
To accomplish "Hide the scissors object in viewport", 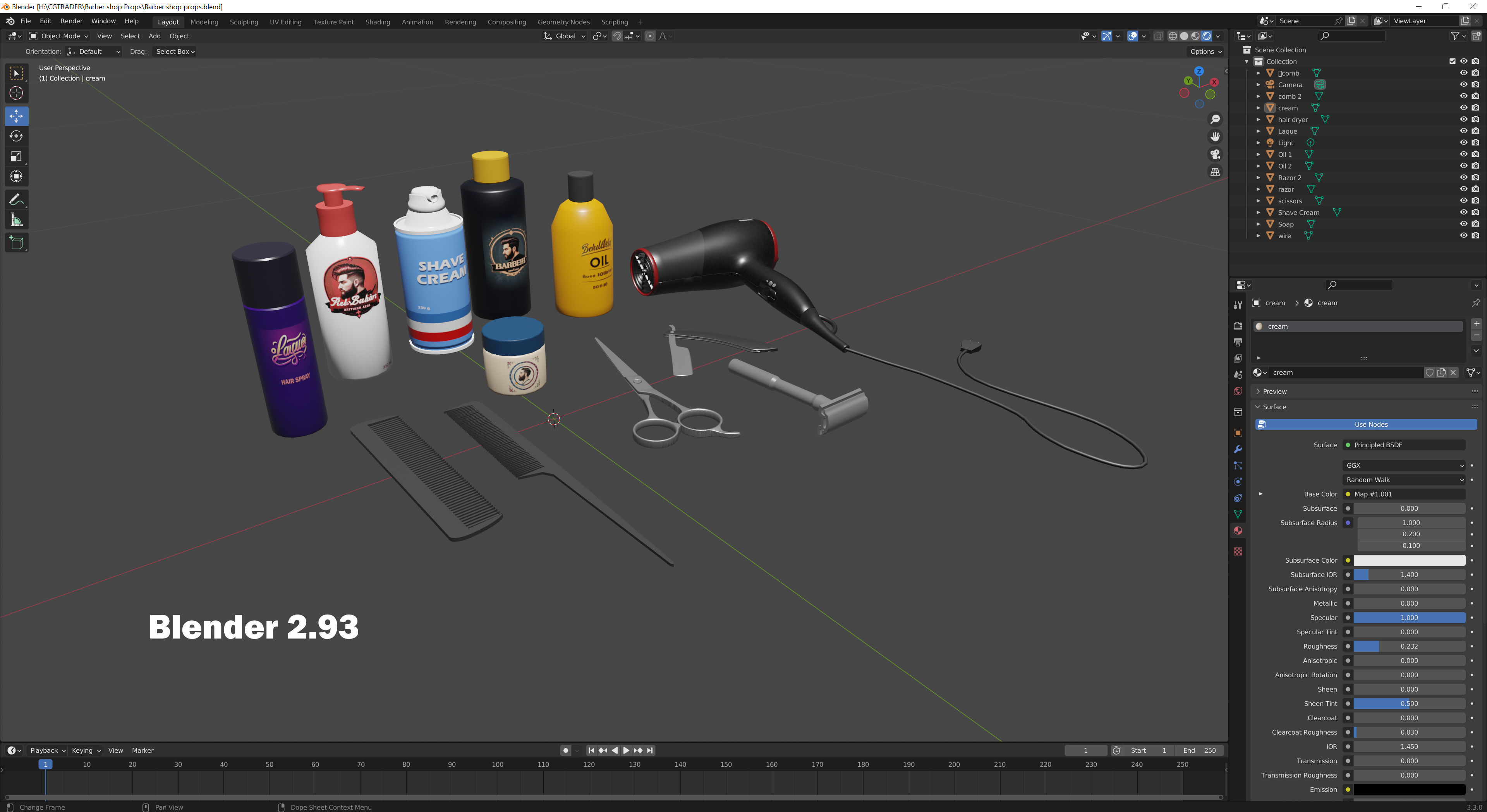I will [1463, 201].
